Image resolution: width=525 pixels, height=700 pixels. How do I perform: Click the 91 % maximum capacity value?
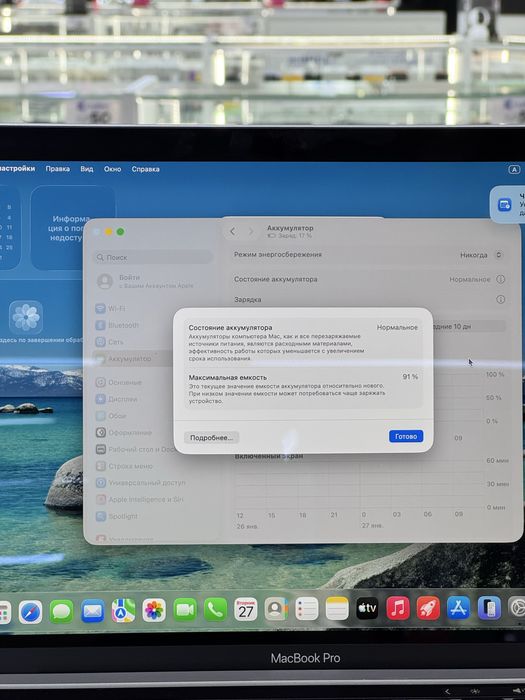(410, 377)
